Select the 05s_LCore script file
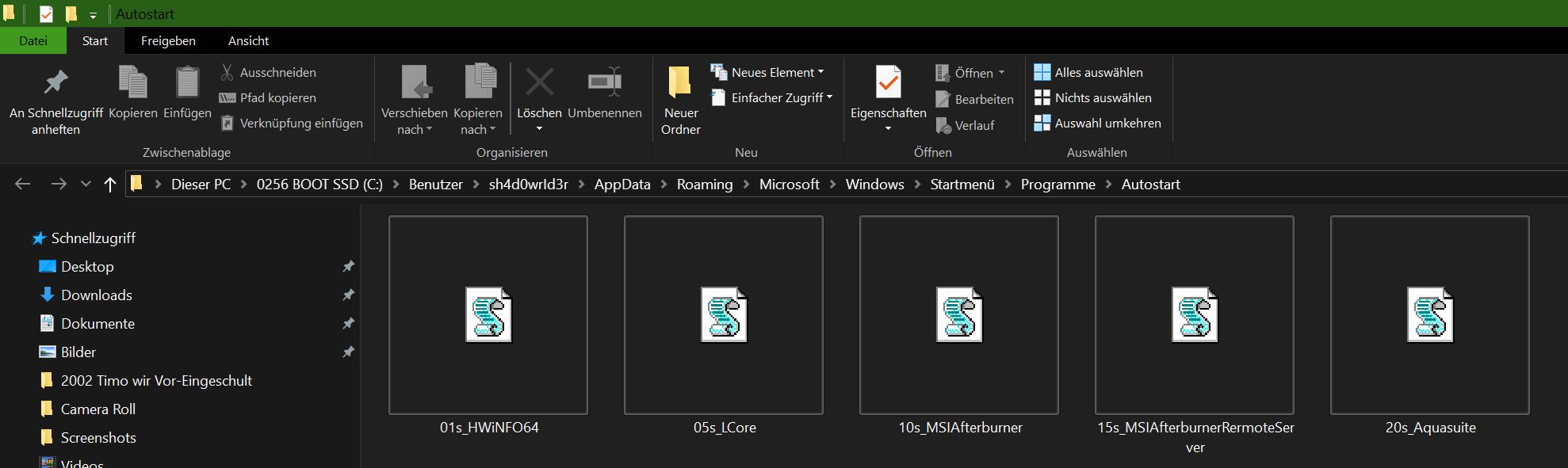Image resolution: width=1568 pixels, height=468 pixels. coord(724,325)
